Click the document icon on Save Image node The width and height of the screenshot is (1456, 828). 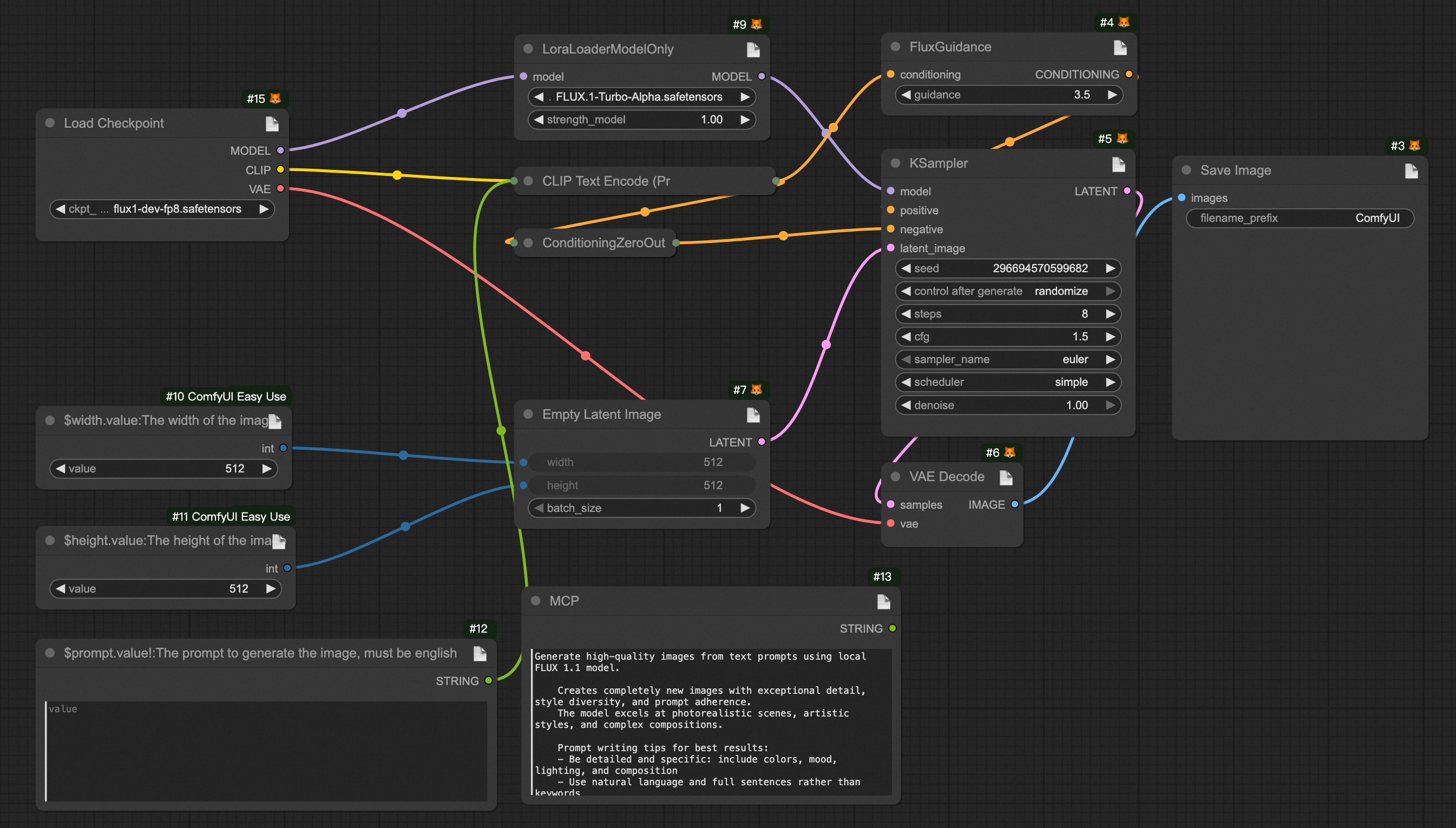pyautogui.click(x=1411, y=171)
